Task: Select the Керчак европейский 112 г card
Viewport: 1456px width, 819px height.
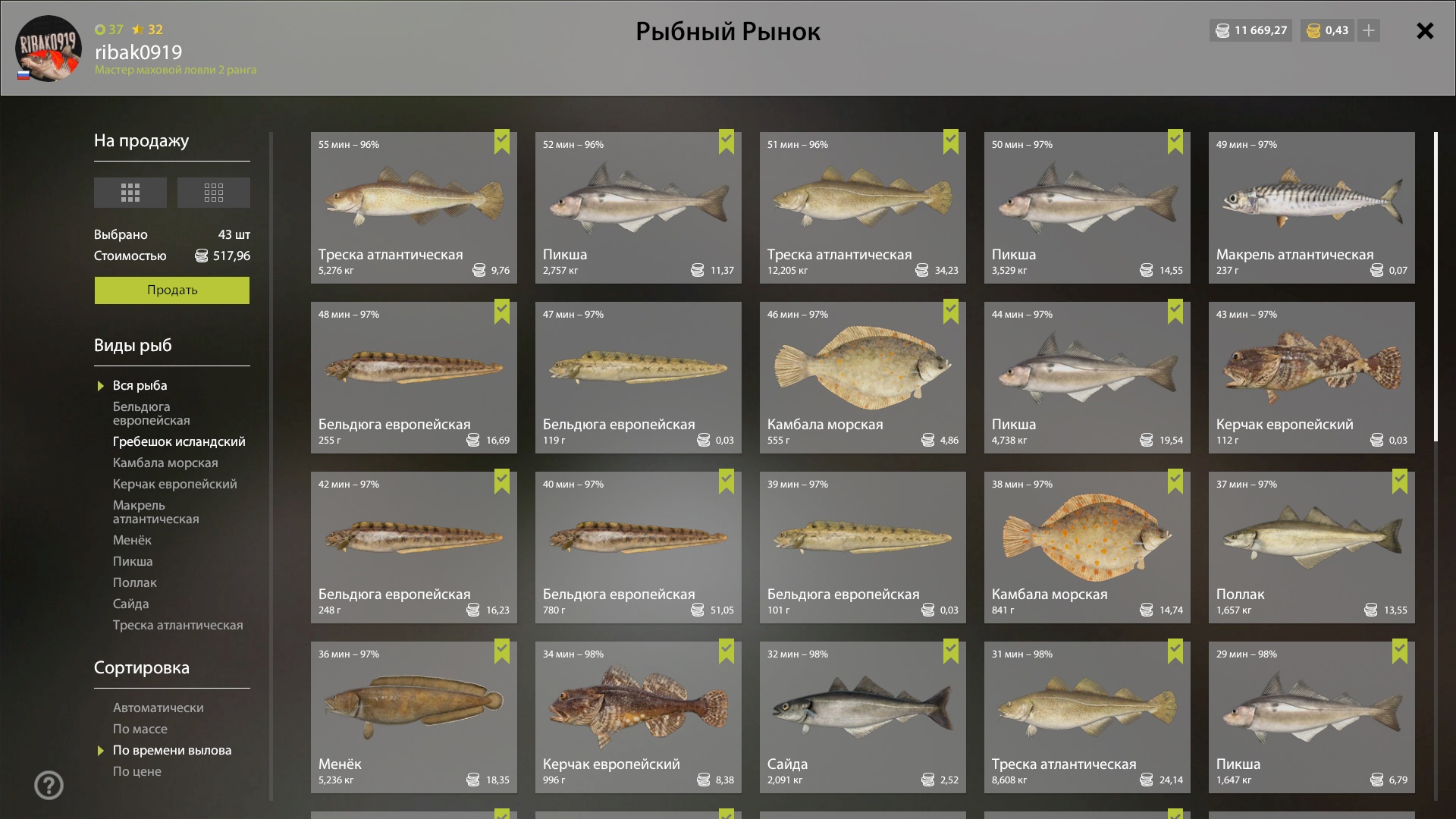Action: tap(1312, 378)
